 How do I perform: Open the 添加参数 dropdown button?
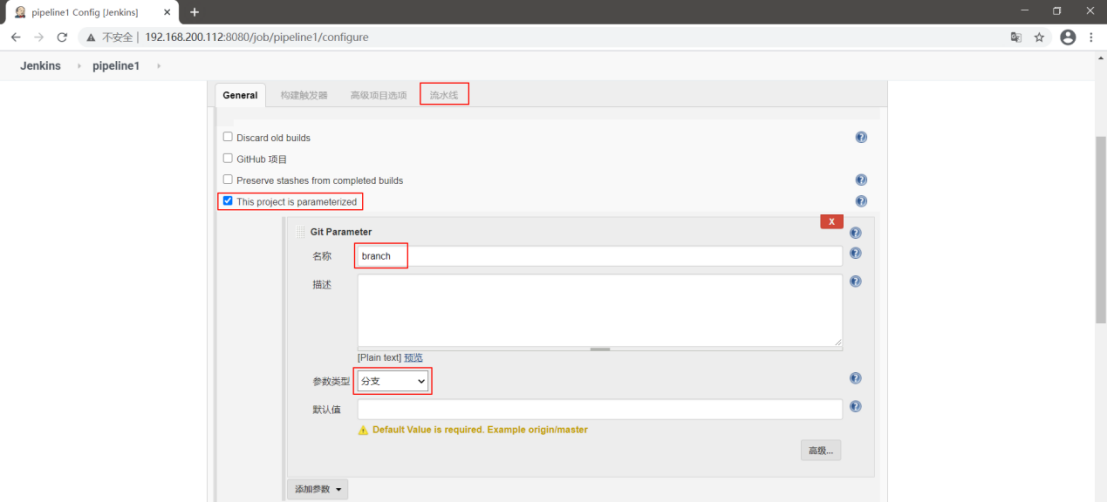click(317, 489)
